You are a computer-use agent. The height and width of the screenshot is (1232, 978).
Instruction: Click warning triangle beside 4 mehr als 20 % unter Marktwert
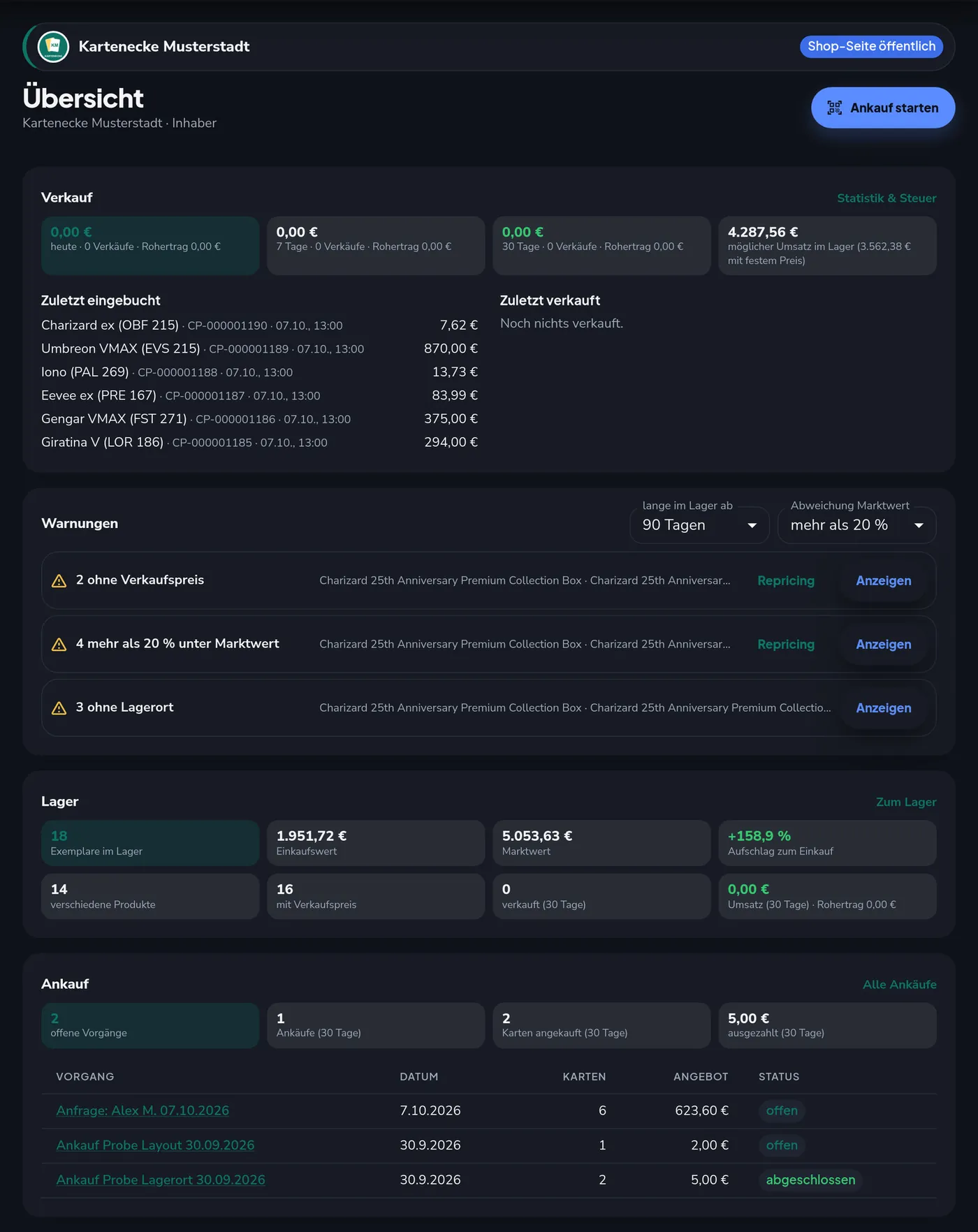point(59,645)
